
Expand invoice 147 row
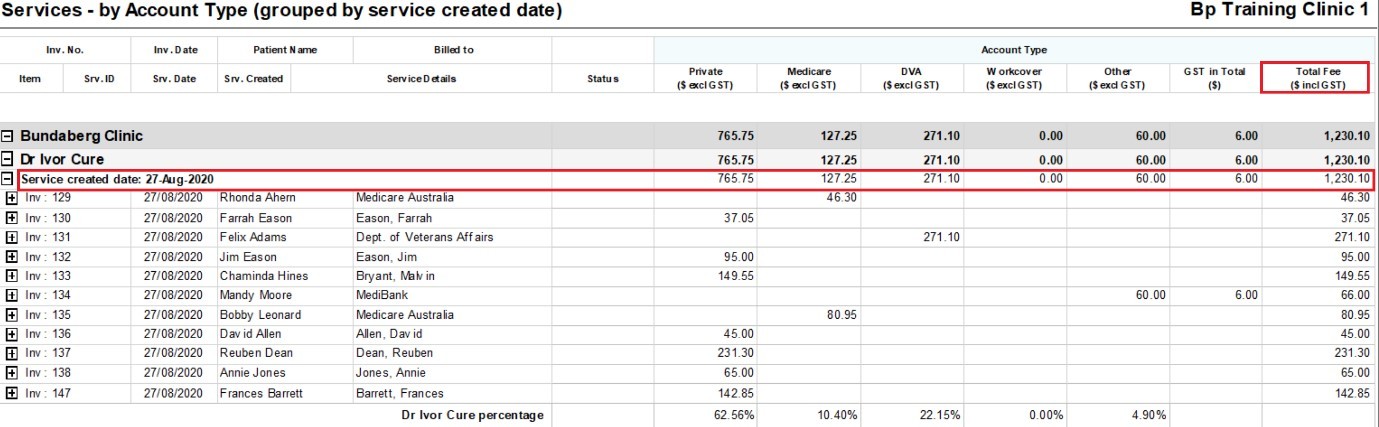pyautogui.click(x=12, y=393)
